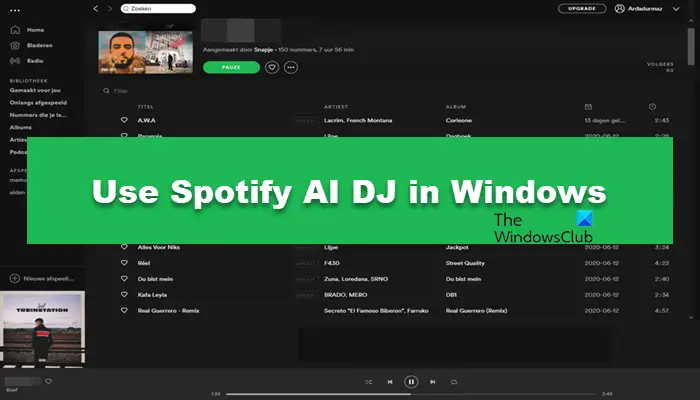This screenshot has width=700, height=400.
Task: Select the Alles Voor Niks song
Action: [159, 247]
